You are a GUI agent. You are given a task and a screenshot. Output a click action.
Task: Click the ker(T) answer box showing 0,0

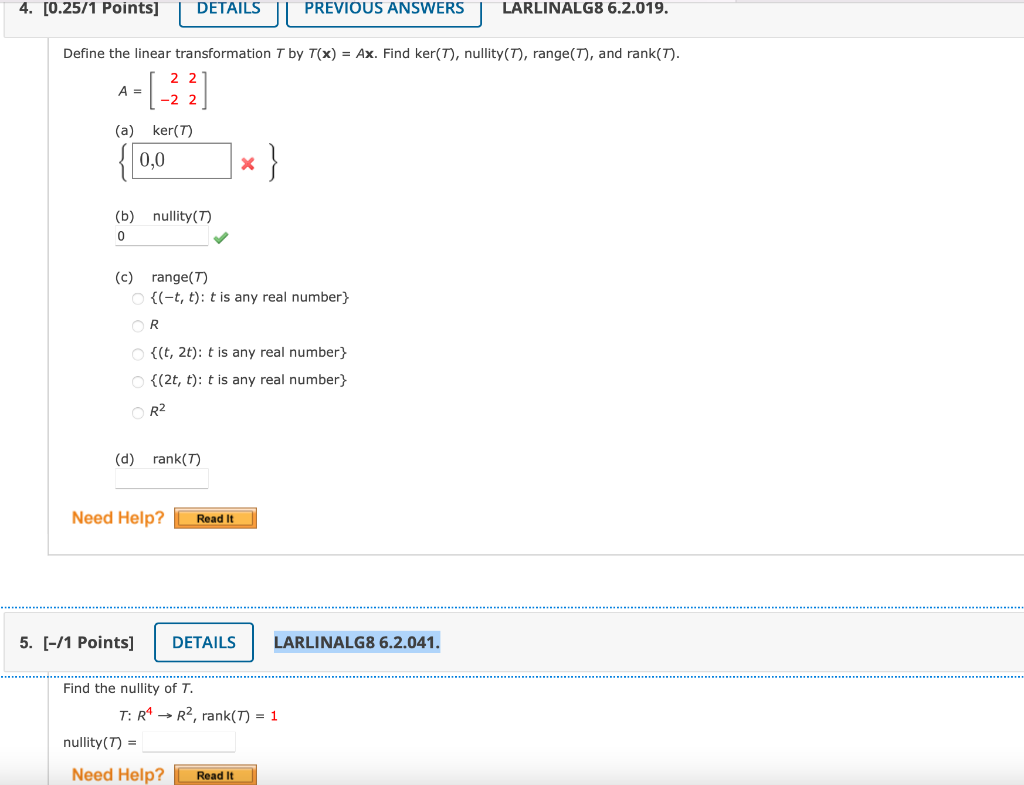[x=181, y=160]
